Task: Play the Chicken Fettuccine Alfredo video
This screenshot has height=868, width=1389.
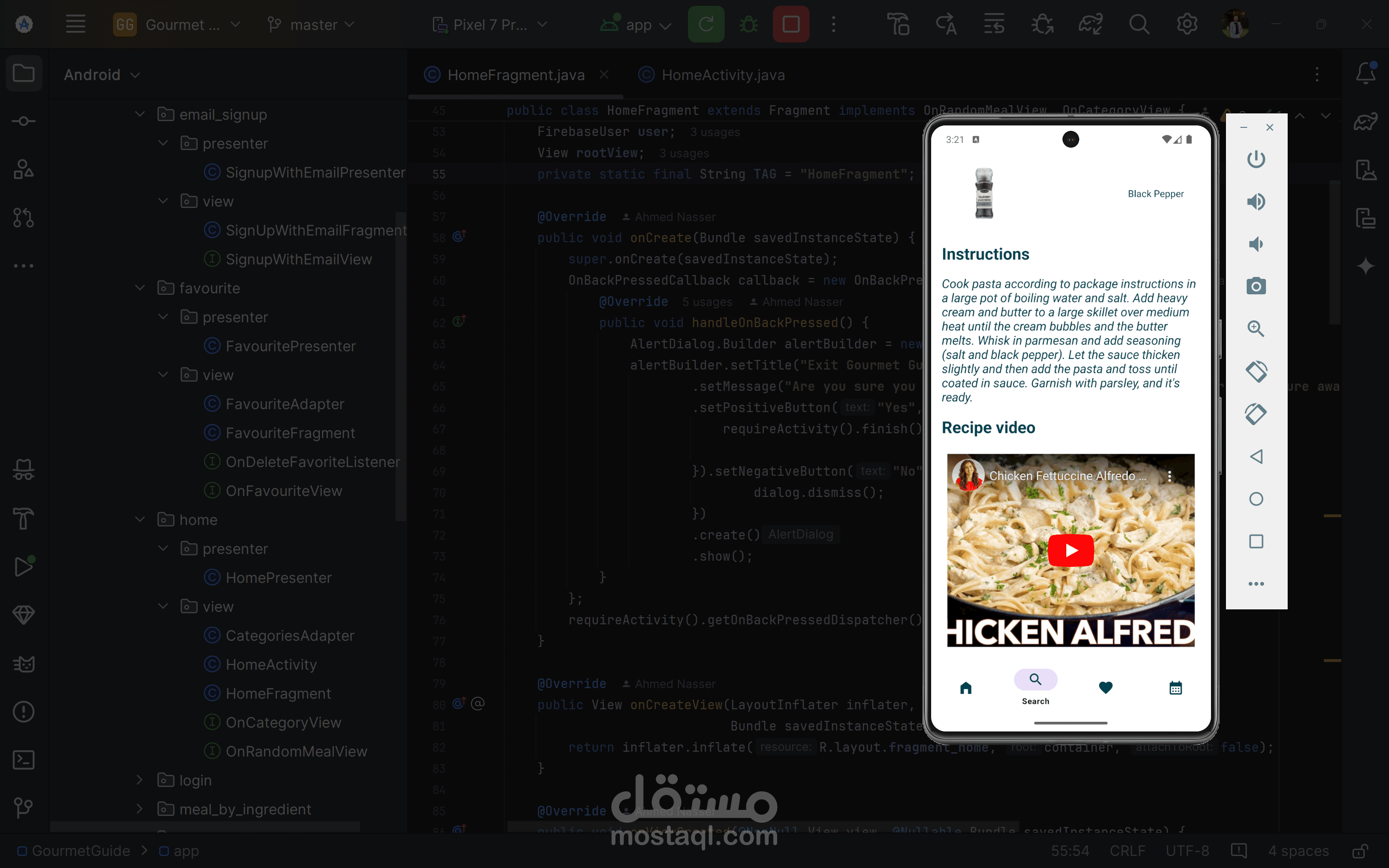Action: click(1071, 550)
